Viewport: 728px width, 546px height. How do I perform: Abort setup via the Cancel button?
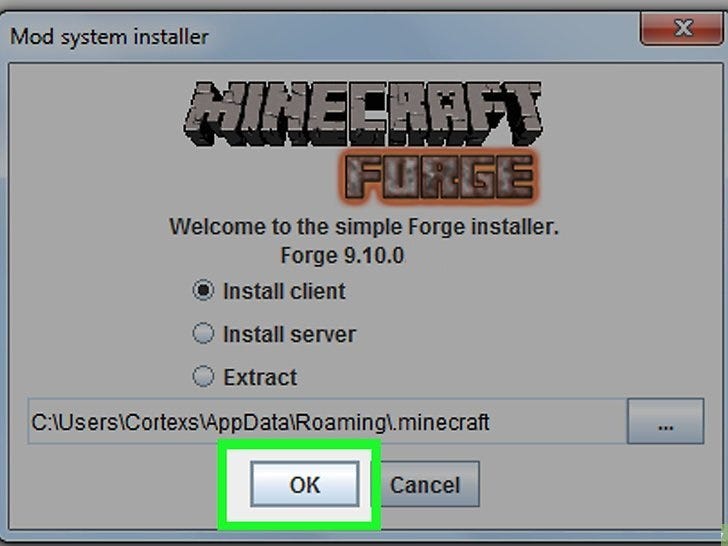pyautogui.click(x=426, y=484)
